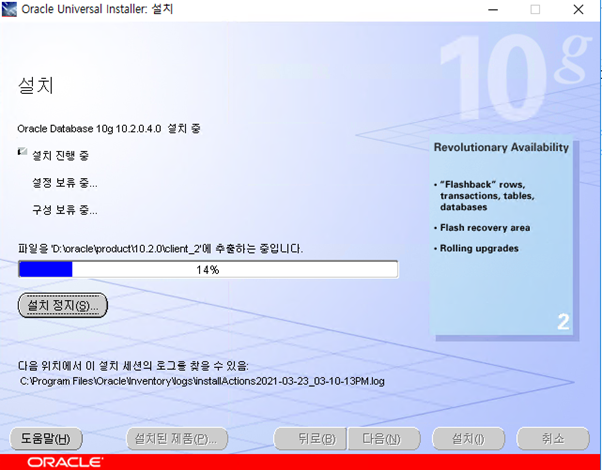This screenshot has height=470, width=602.
Task: Click the 설치 page heading
Action: pyautogui.click(x=36, y=85)
